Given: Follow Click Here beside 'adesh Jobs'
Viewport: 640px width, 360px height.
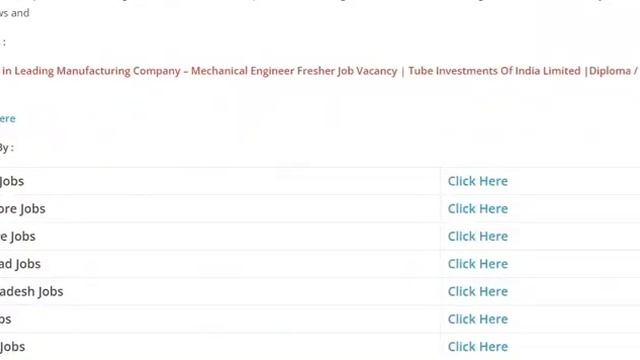Looking at the screenshot, I should point(478,291).
